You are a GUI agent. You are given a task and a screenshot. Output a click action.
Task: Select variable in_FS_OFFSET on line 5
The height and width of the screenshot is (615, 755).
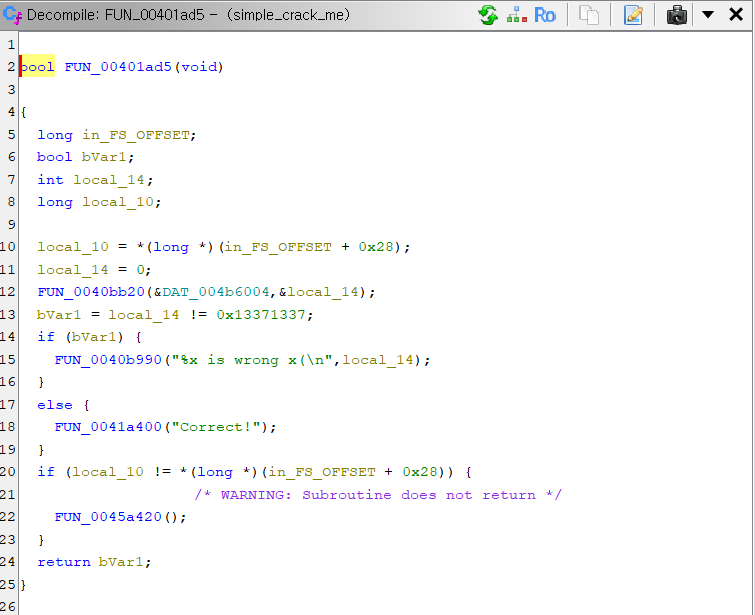(136, 135)
